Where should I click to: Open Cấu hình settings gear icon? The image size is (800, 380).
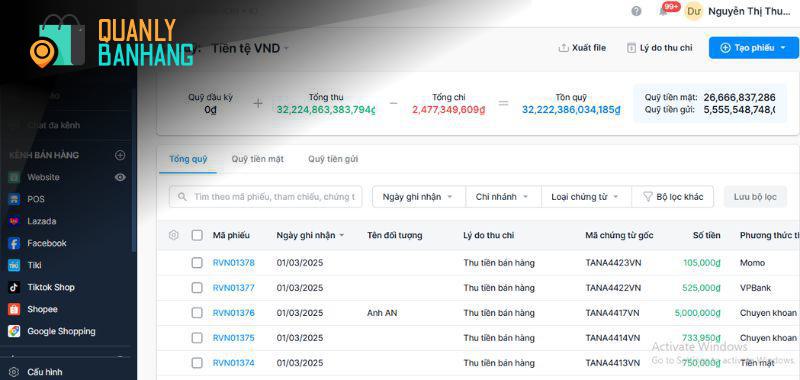(x=14, y=372)
